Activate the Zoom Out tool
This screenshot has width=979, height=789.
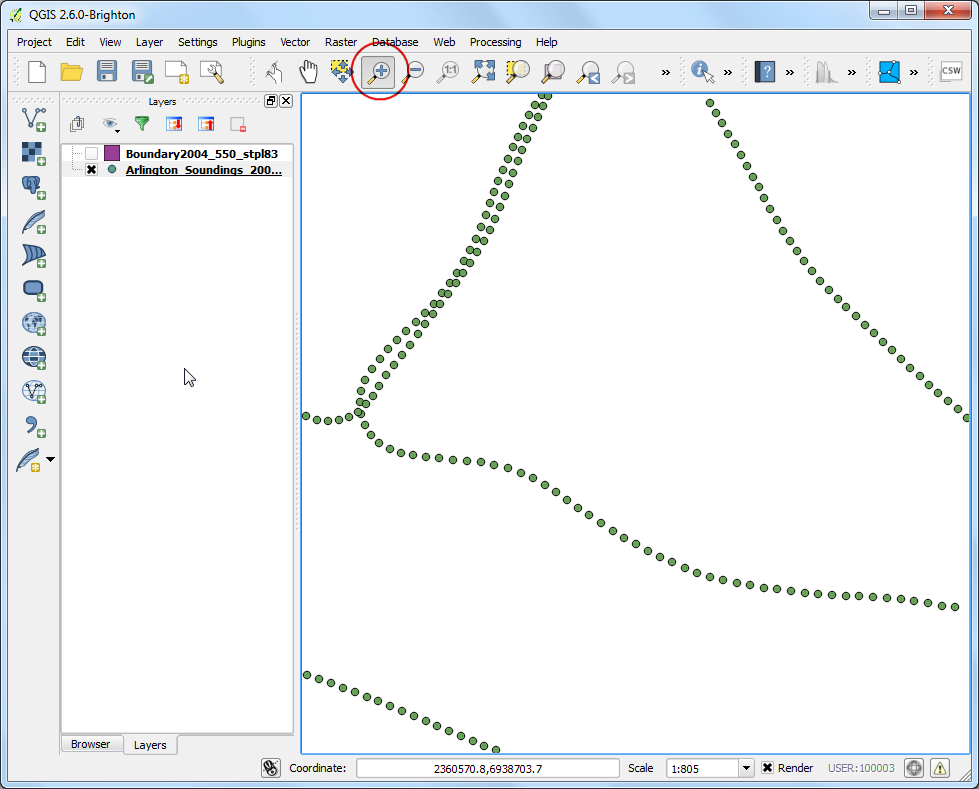tap(413, 72)
